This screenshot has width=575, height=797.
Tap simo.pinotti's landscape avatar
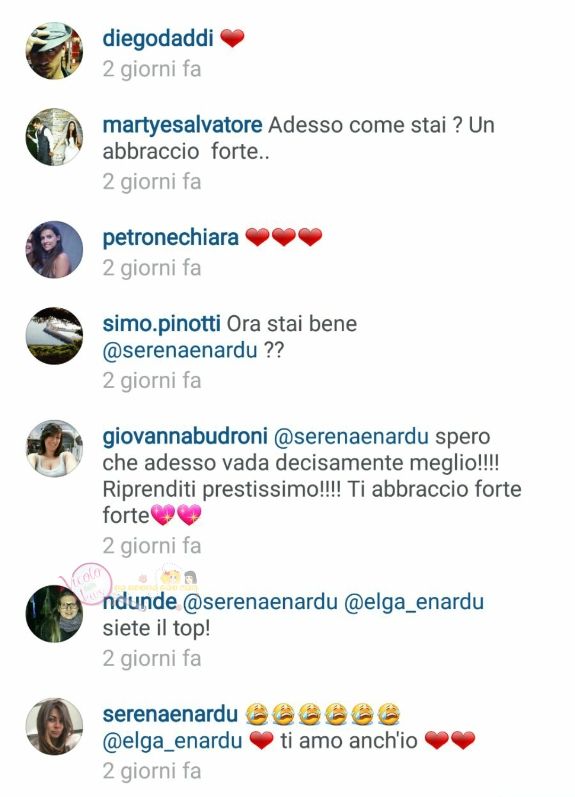pyautogui.click(x=54, y=336)
